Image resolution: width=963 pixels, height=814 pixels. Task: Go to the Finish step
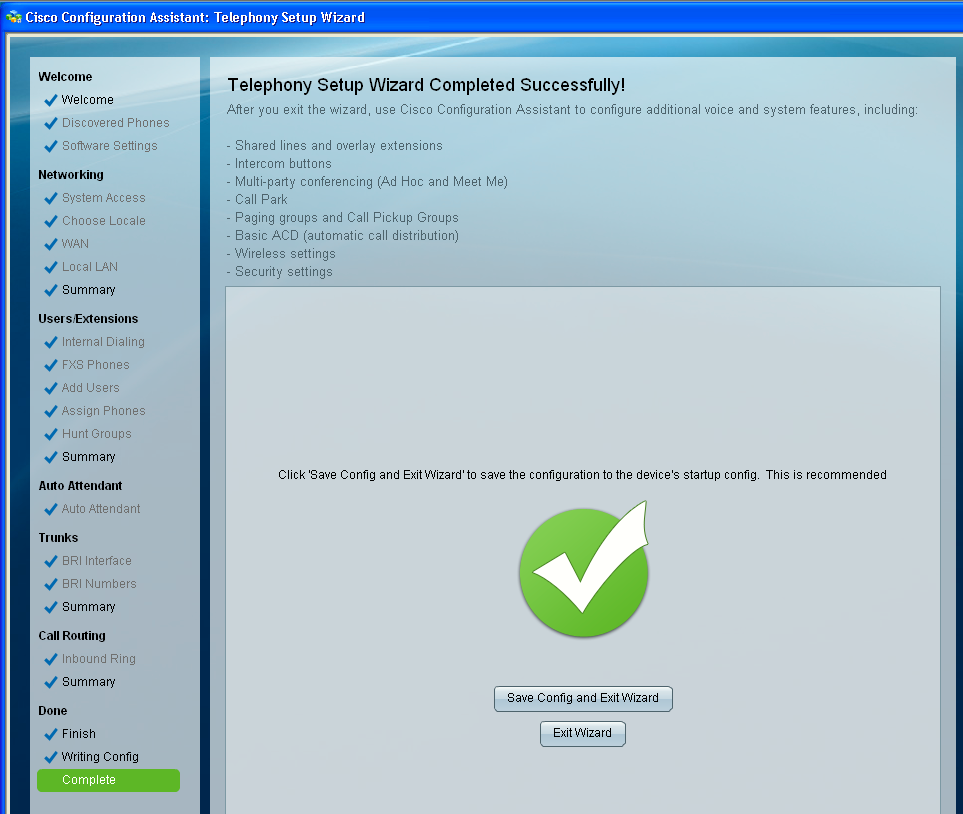pyautogui.click(x=79, y=734)
